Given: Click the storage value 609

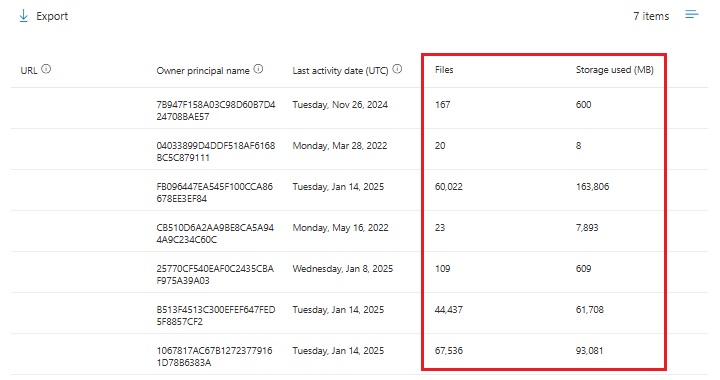Looking at the screenshot, I should click(x=584, y=268).
